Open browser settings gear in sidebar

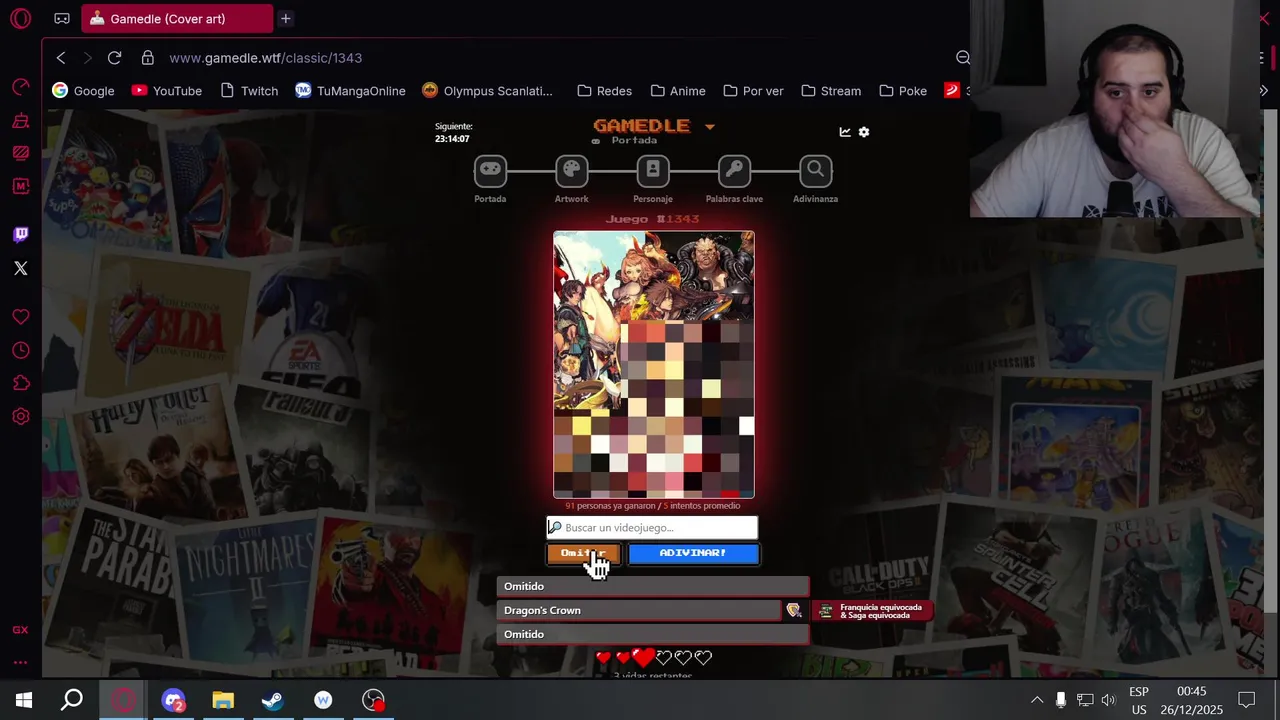point(20,416)
